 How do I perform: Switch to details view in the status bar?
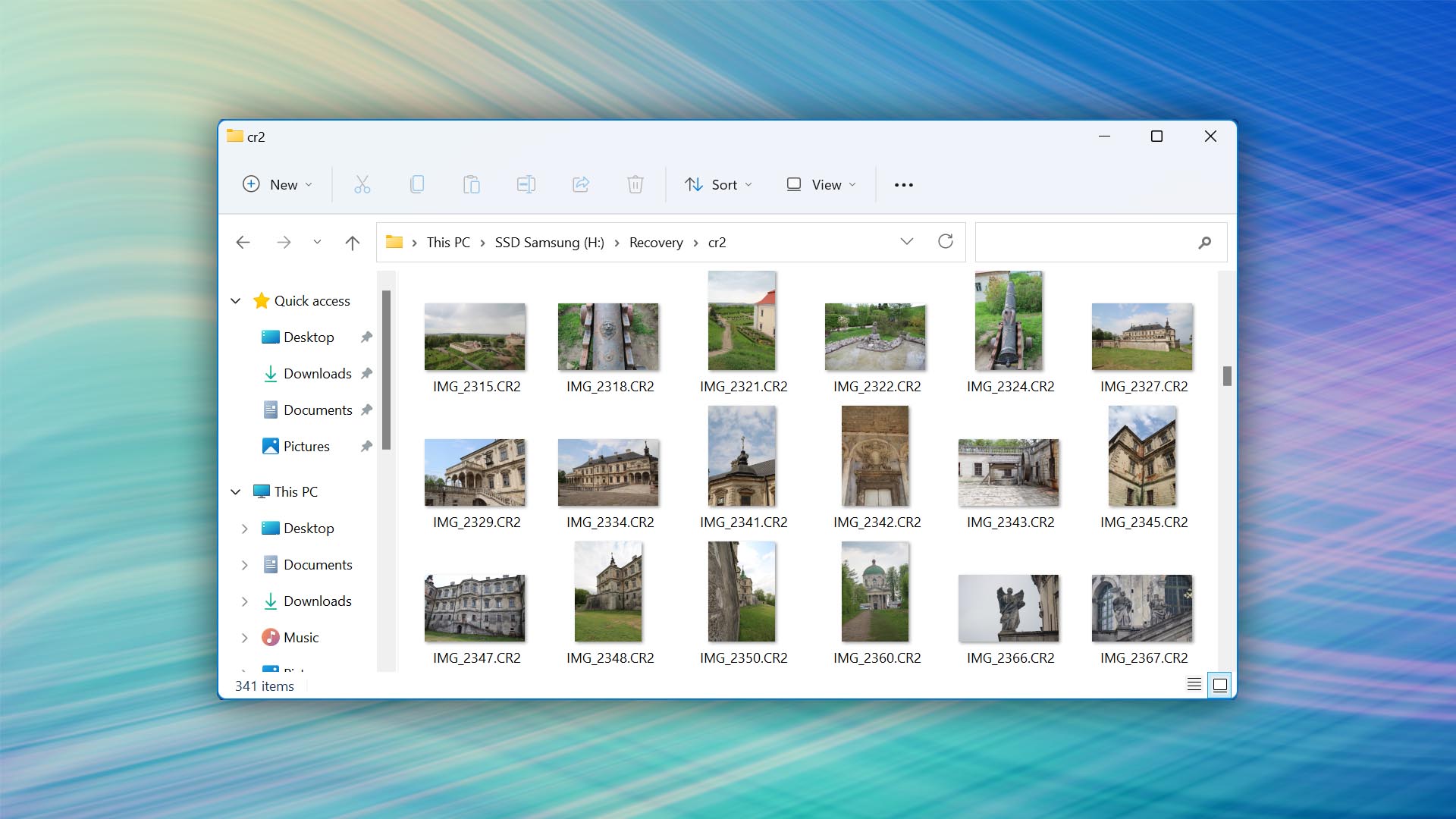click(1194, 685)
